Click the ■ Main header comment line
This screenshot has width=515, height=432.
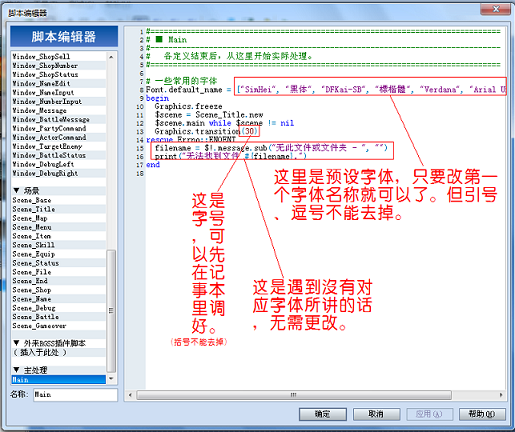pos(167,40)
